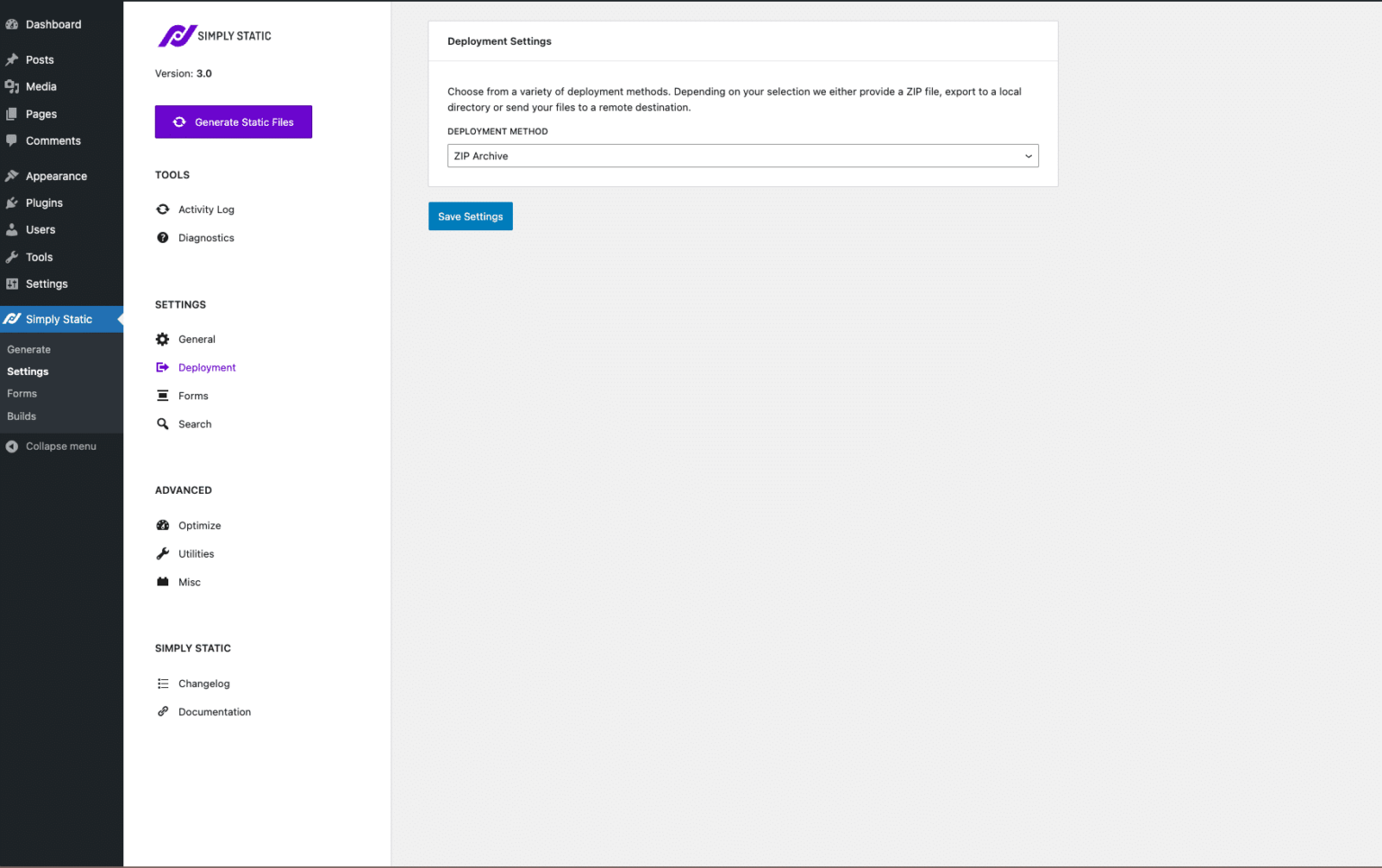Screen dimensions: 1382x868
Task: Click the Search magnifier icon under Settings
Action: (x=163, y=424)
